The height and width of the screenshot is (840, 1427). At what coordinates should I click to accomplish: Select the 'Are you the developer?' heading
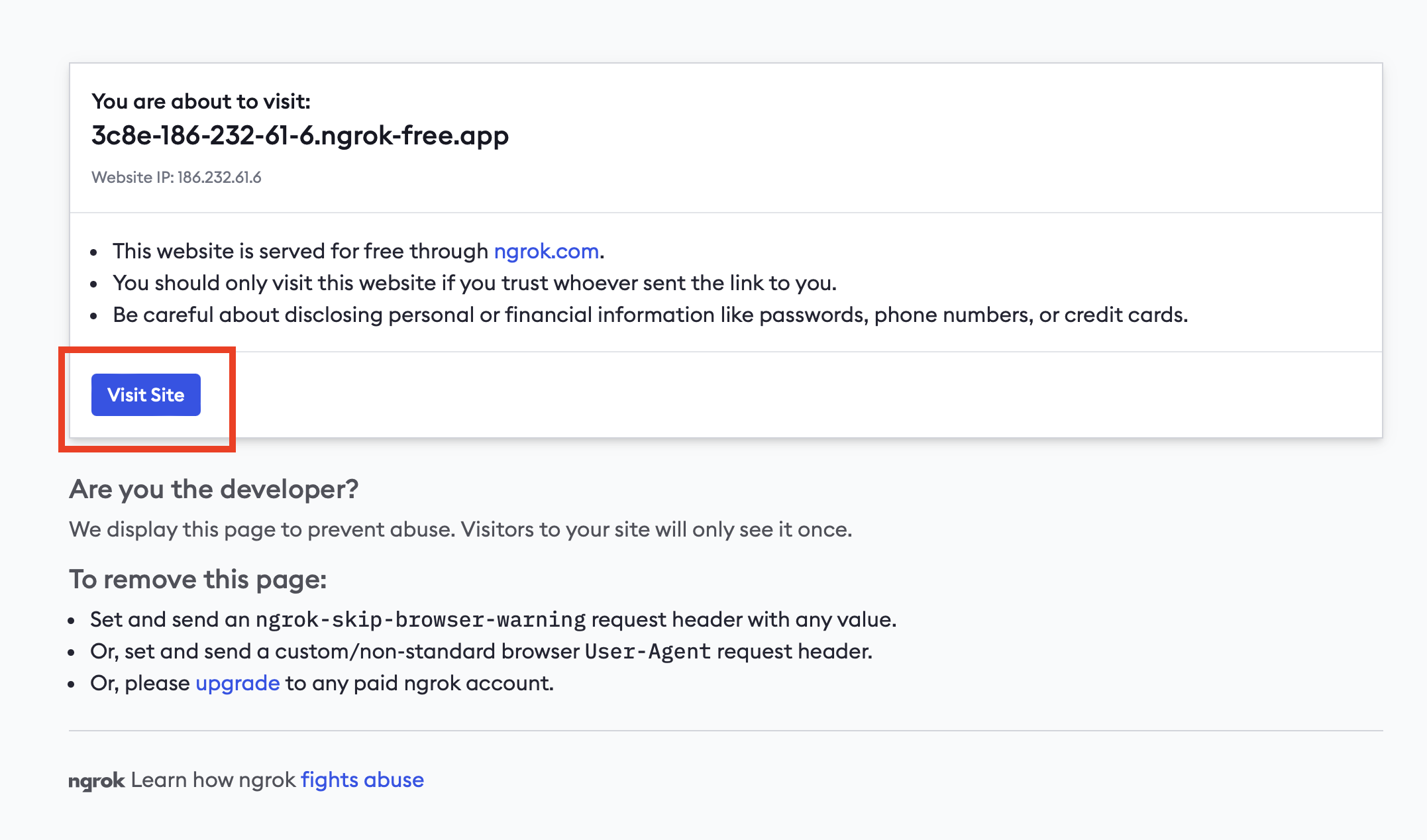pyautogui.click(x=213, y=489)
